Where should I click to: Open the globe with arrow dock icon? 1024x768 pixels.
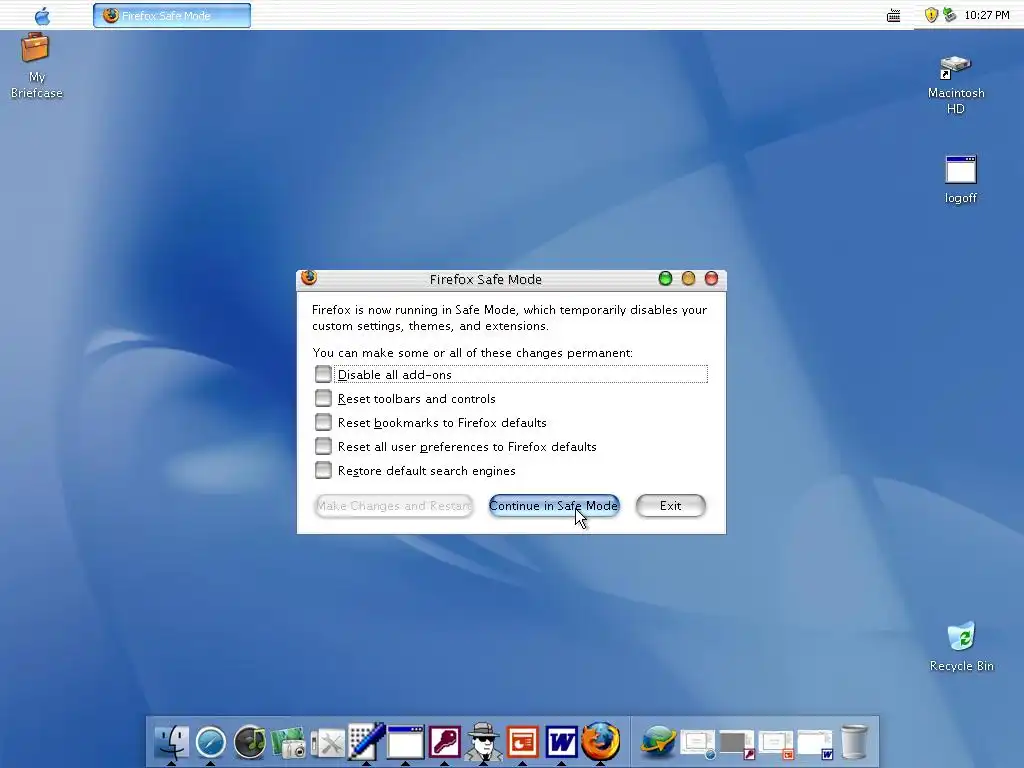coord(658,742)
